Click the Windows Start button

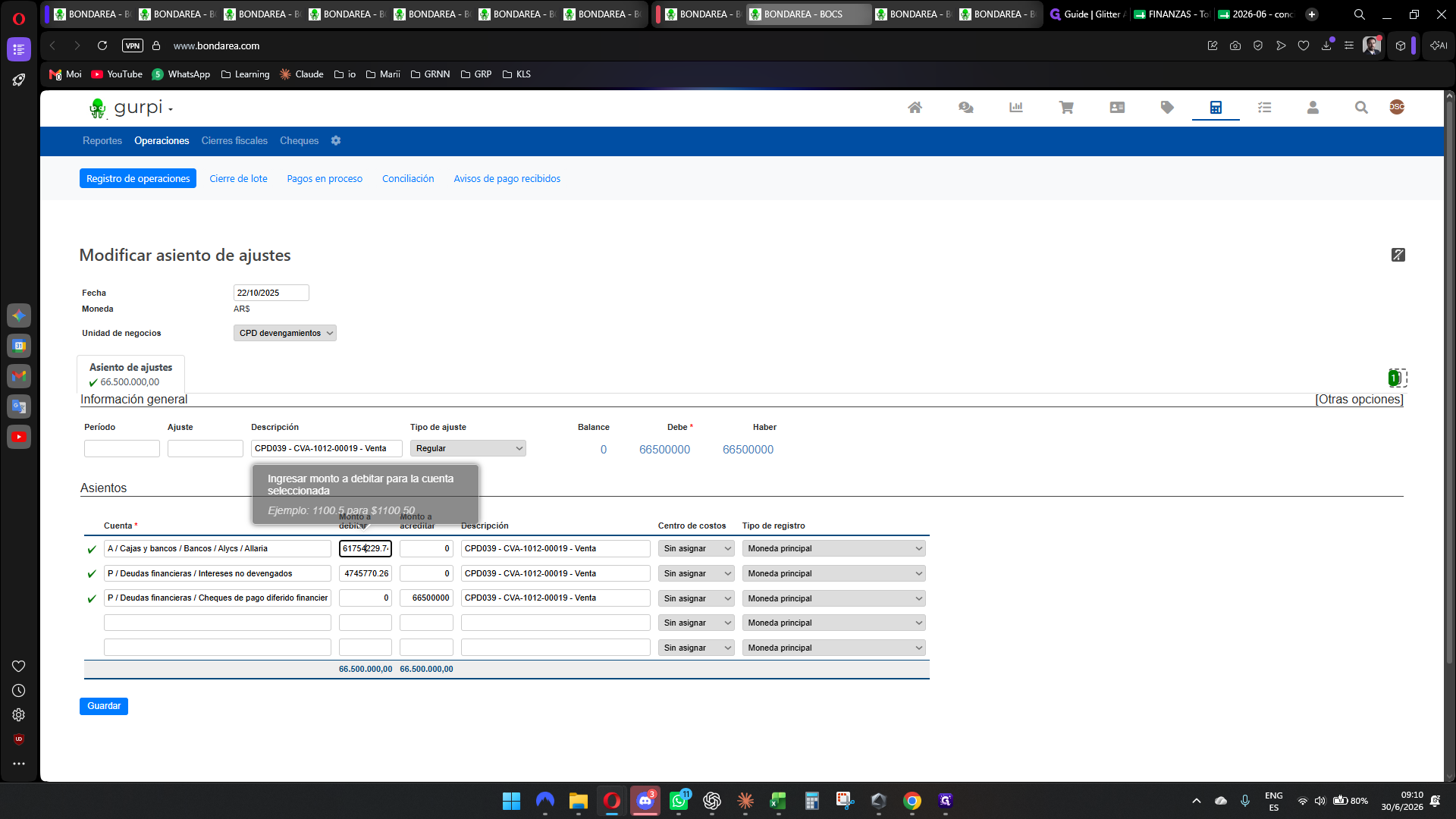pyautogui.click(x=512, y=801)
